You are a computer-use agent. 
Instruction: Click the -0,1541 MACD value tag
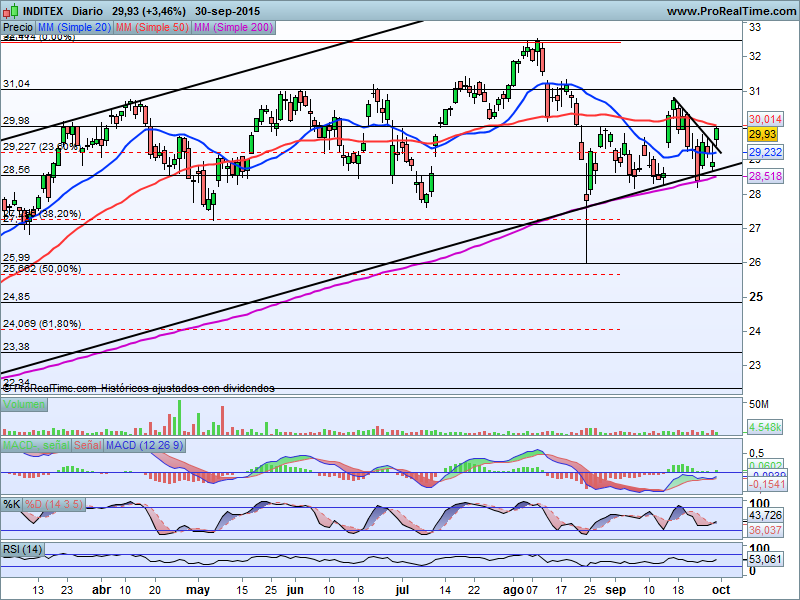(x=767, y=484)
